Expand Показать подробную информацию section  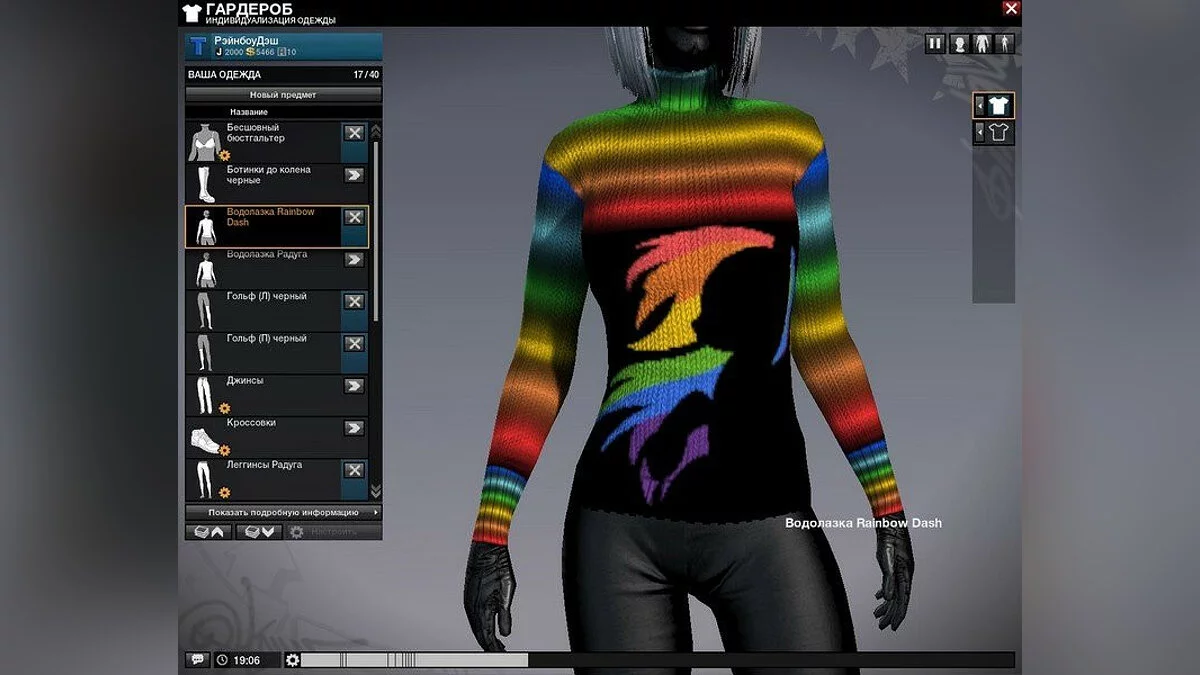pyautogui.click(x=283, y=512)
